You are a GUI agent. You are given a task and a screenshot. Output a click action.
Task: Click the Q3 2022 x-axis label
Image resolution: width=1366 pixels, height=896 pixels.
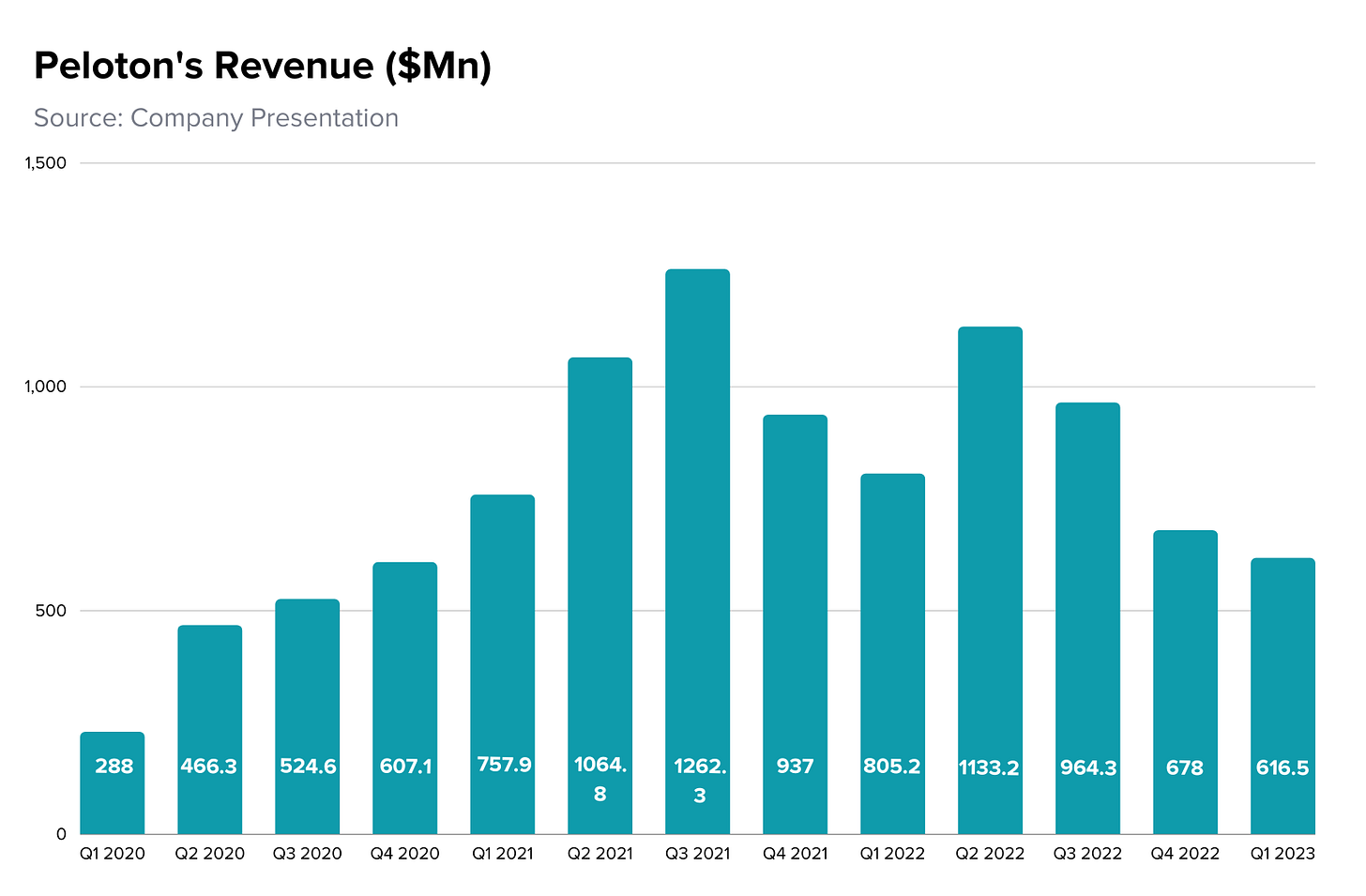pyautogui.click(x=1088, y=854)
